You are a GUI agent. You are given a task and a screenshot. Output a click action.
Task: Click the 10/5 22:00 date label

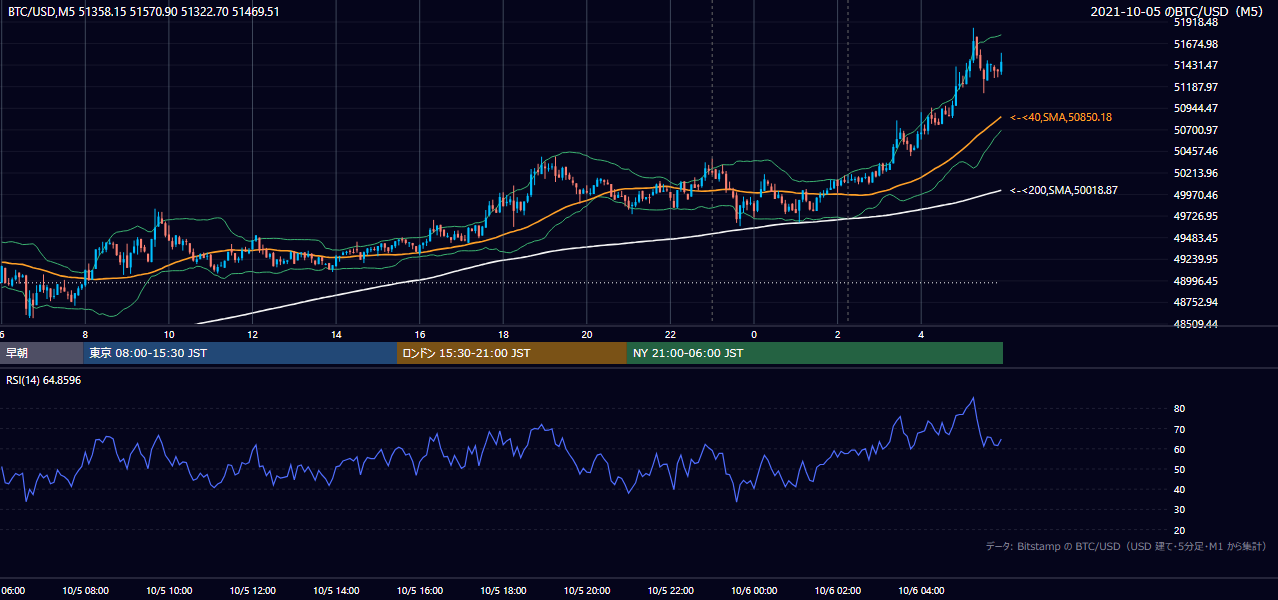click(670, 590)
